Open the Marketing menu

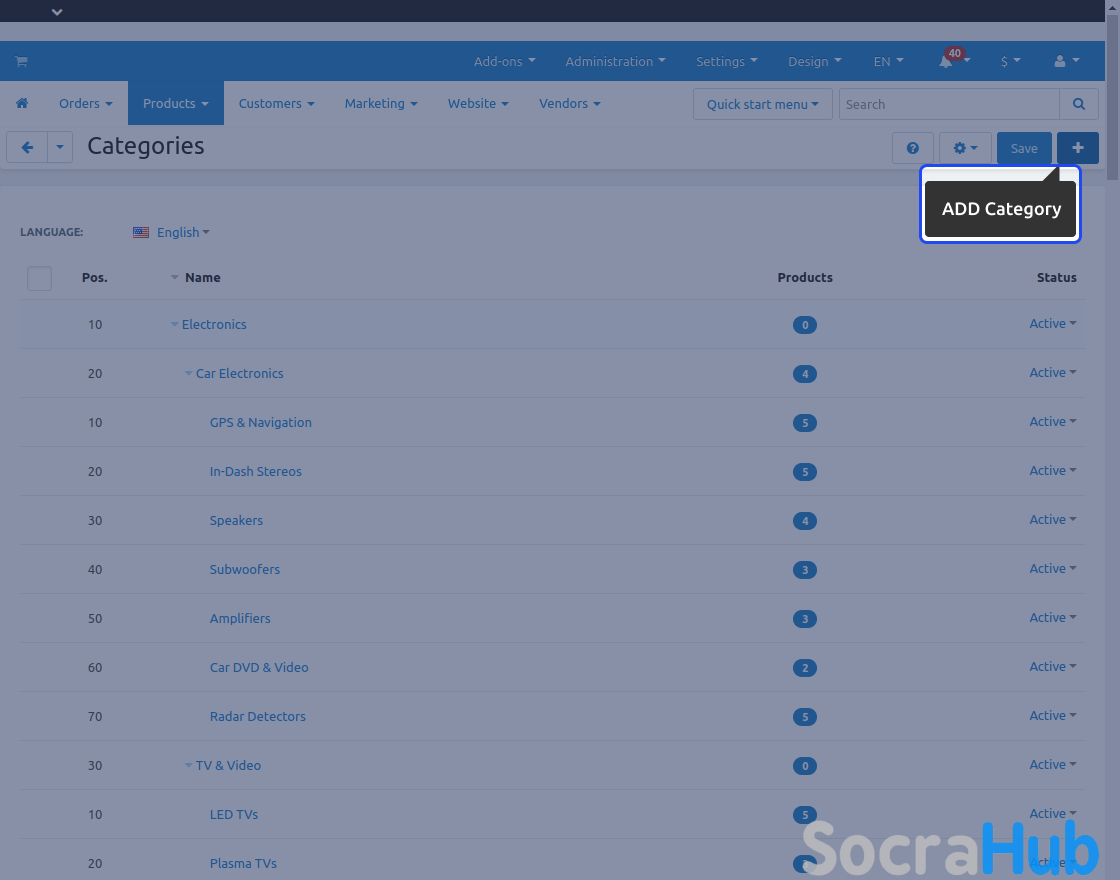coord(380,104)
